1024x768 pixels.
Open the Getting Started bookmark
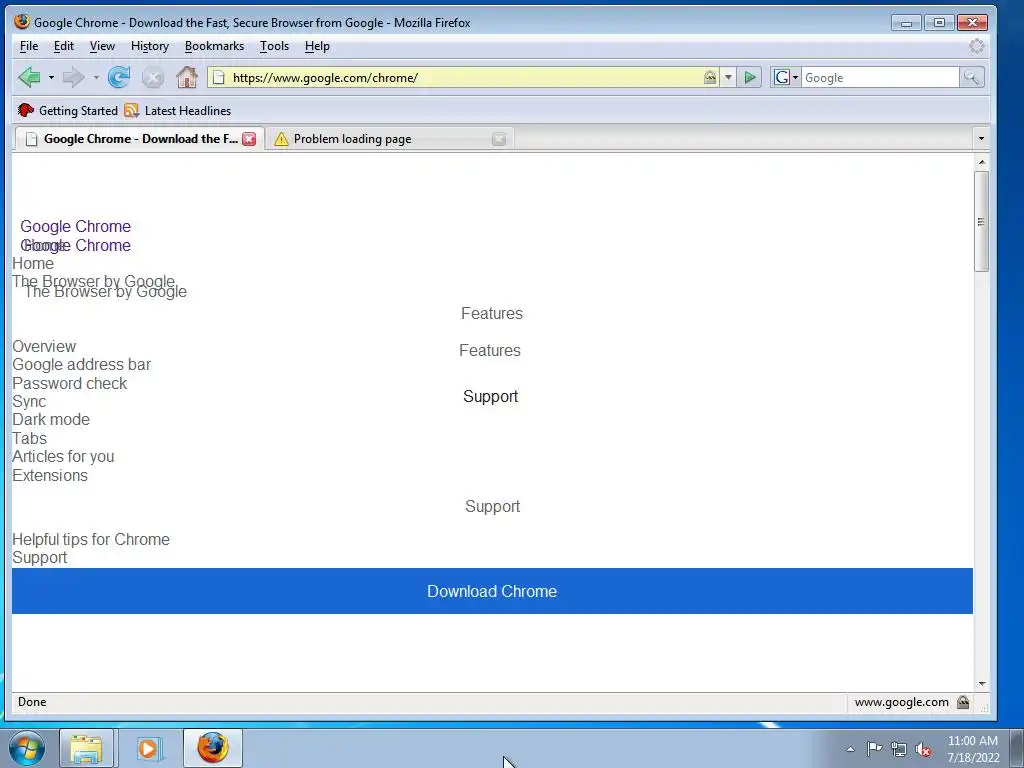pyautogui.click(x=68, y=110)
